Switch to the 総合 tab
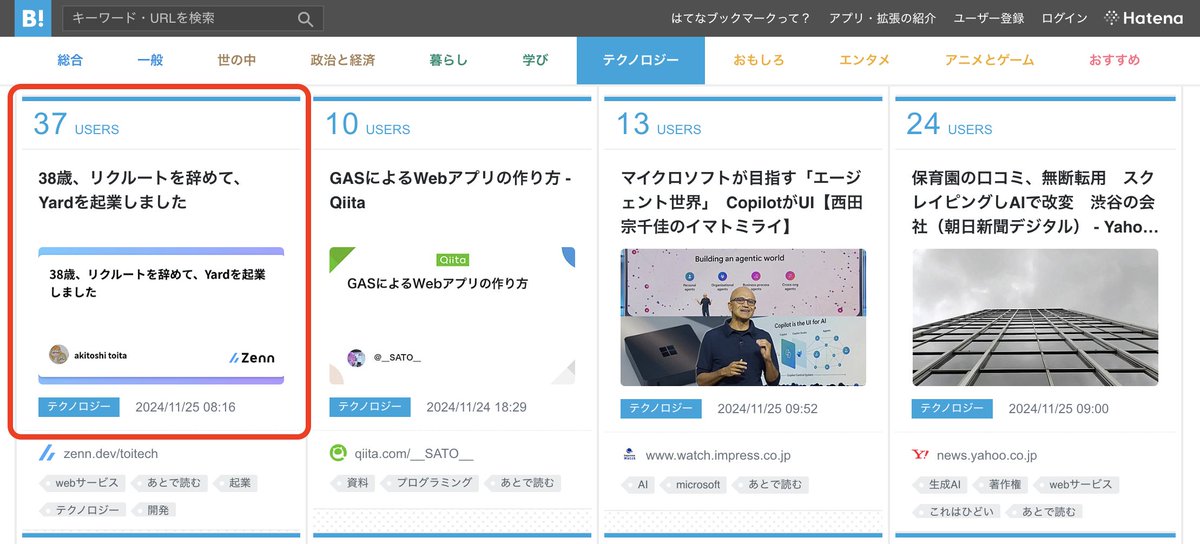 [70, 60]
